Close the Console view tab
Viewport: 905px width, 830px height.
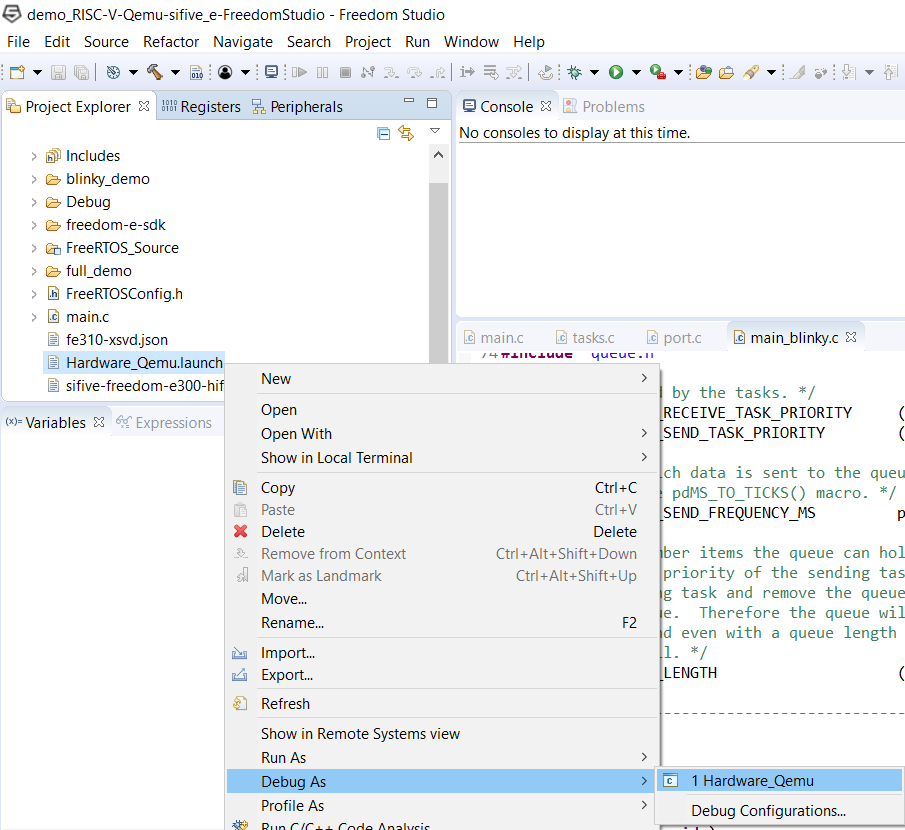tap(546, 106)
